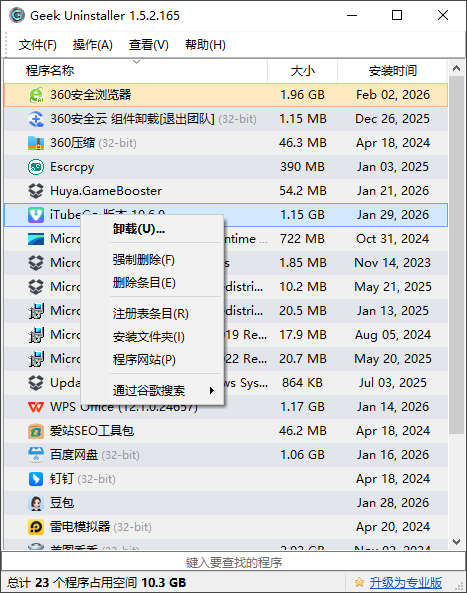Select the 爱站SEO工具包 name text
The height and width of the screenshot is (593, 467).
(x=92, y=431)
